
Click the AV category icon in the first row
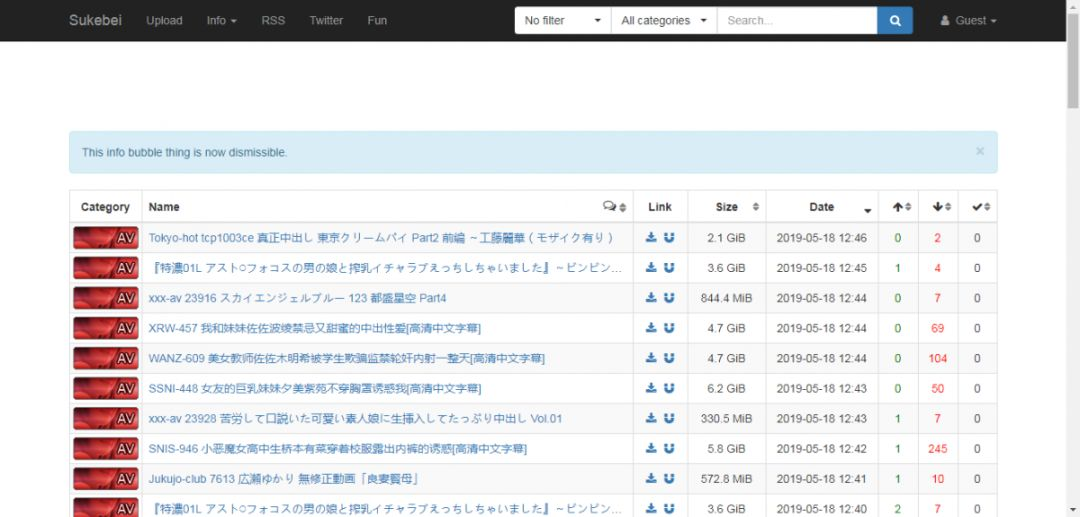click(105, 238)
